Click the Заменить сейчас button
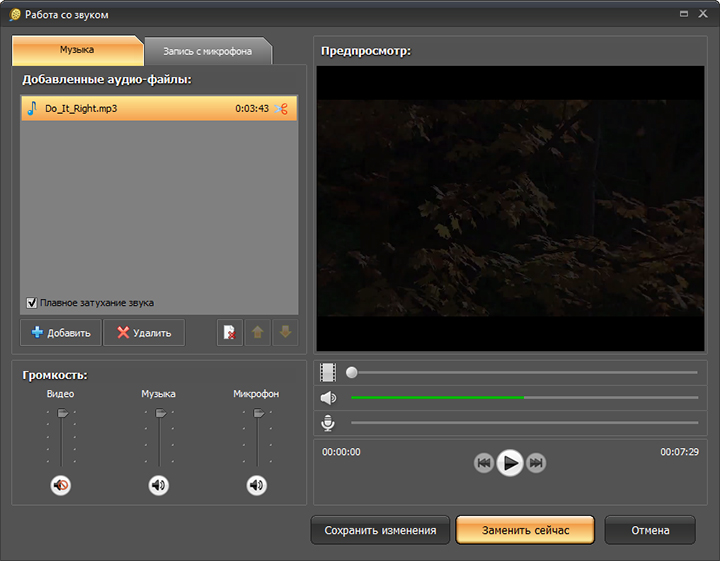The height and width of the screenshot is (561, 720). coord(525,531)
